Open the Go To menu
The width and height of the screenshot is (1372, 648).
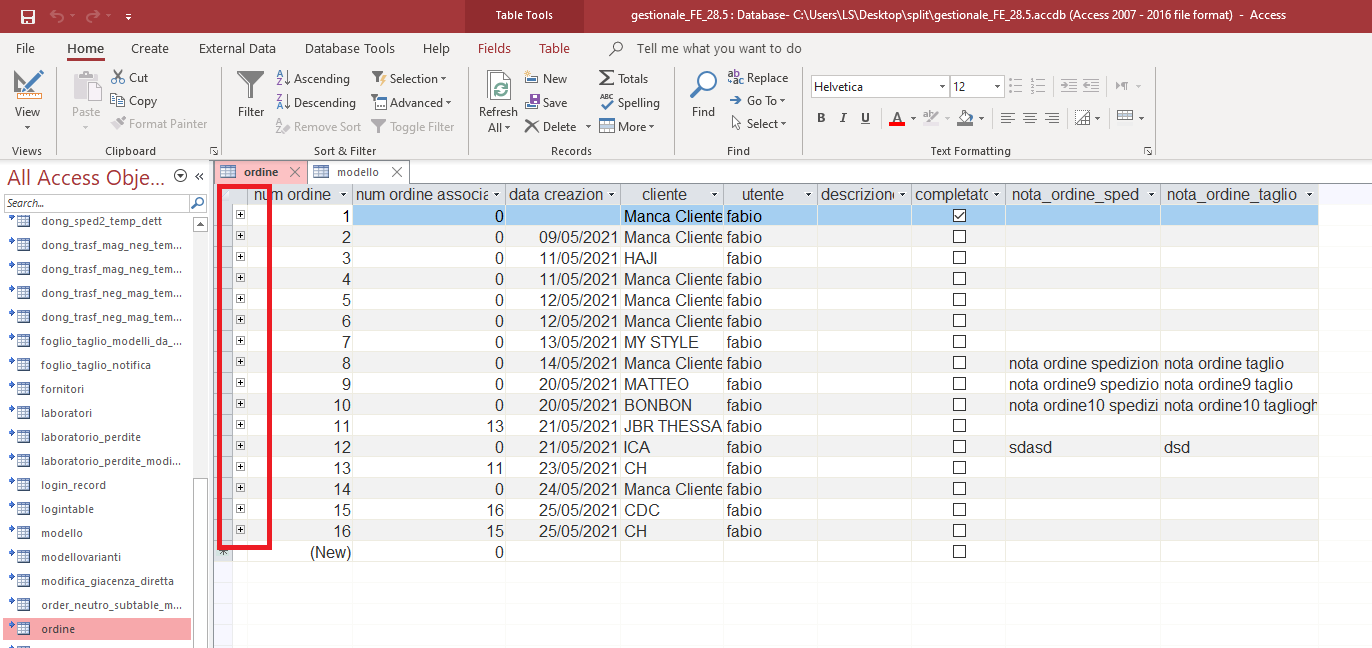click(x=758, y=101)
